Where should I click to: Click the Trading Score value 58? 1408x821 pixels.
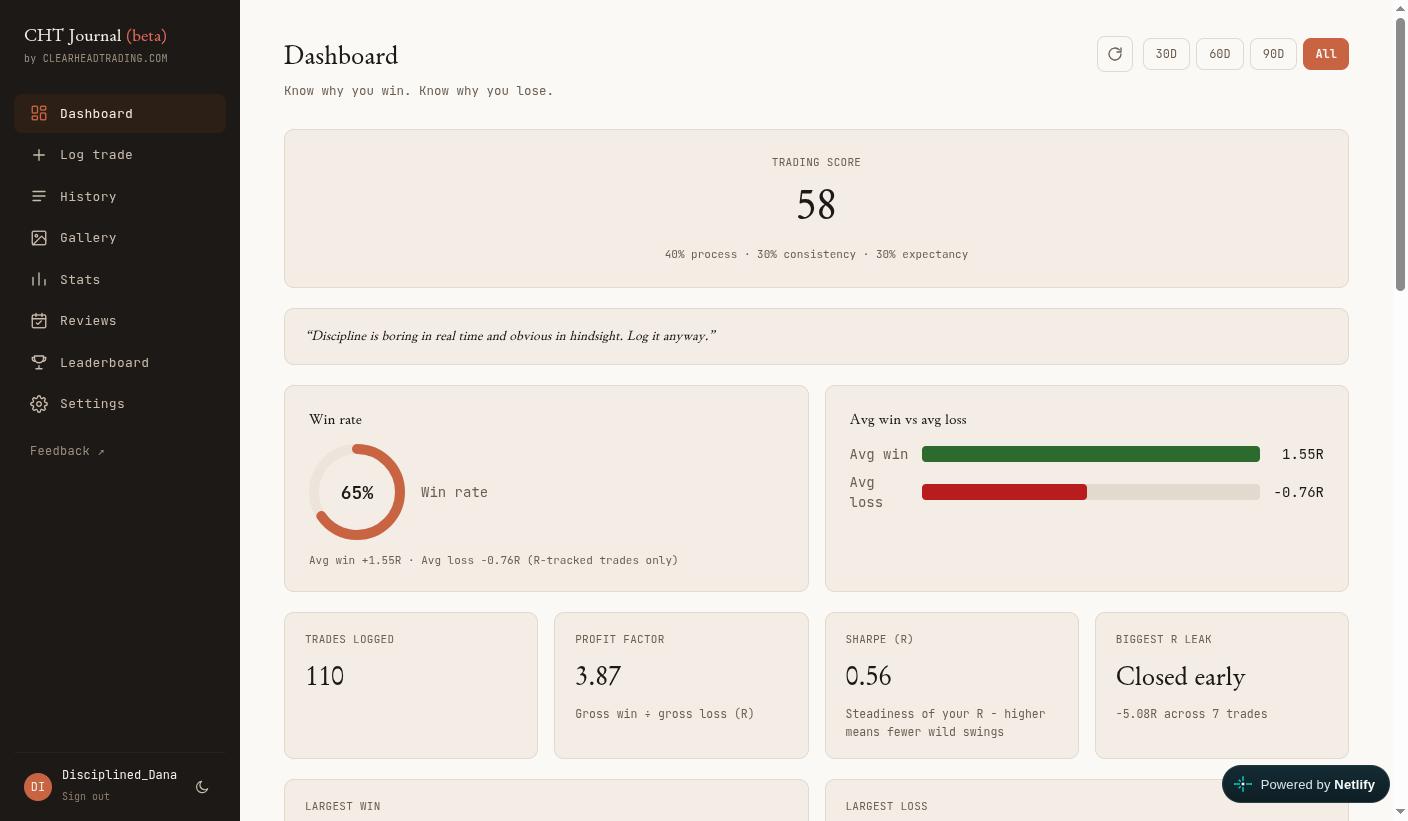816,206
